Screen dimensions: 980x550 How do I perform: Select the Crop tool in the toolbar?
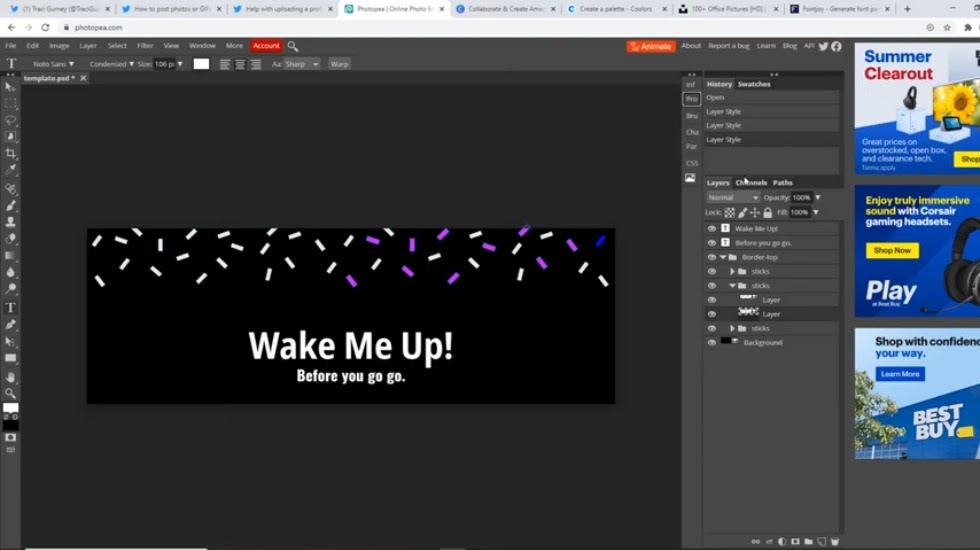point(11,153)
